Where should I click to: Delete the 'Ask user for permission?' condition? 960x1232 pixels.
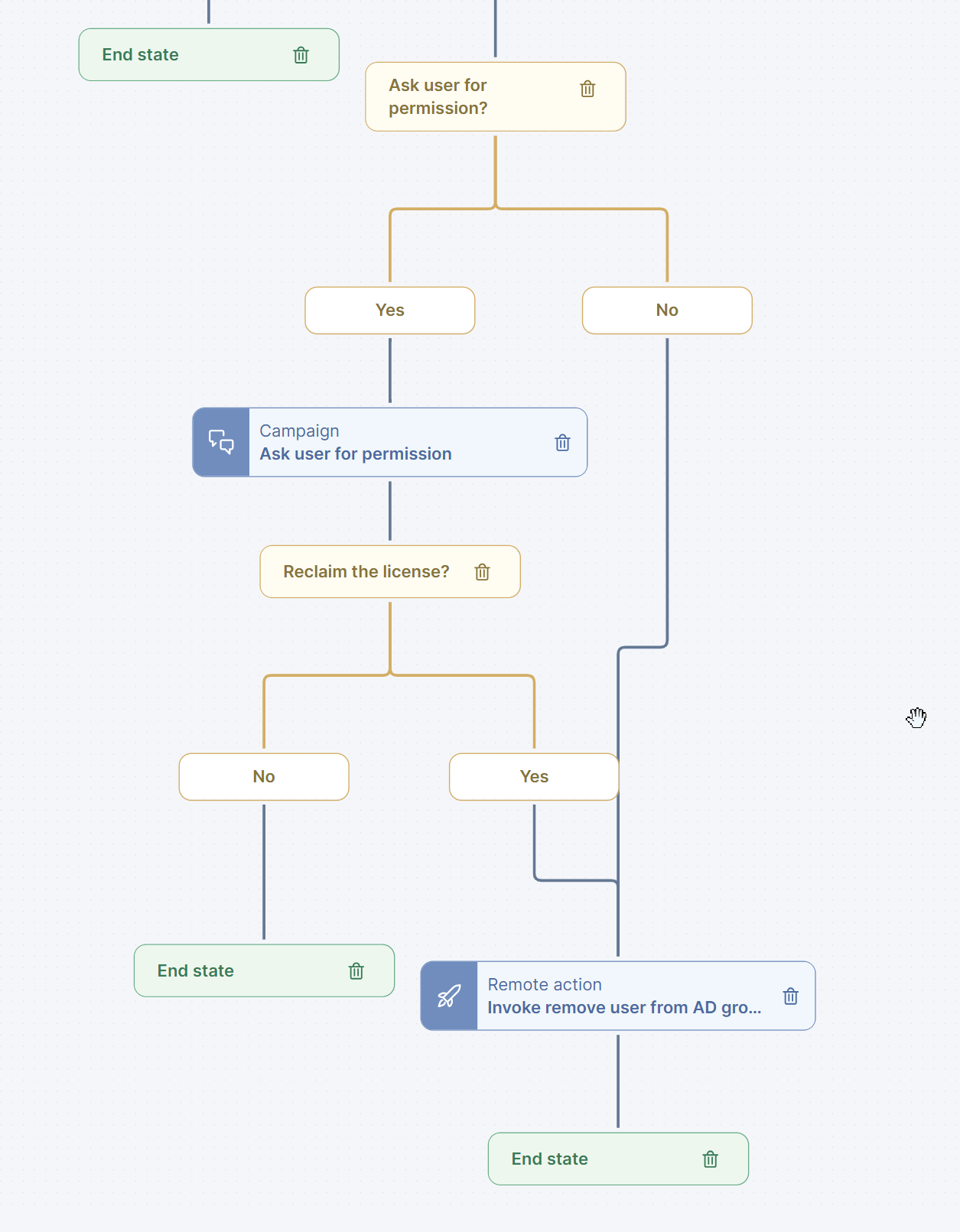pyautogui.click(x=587, y=89)
